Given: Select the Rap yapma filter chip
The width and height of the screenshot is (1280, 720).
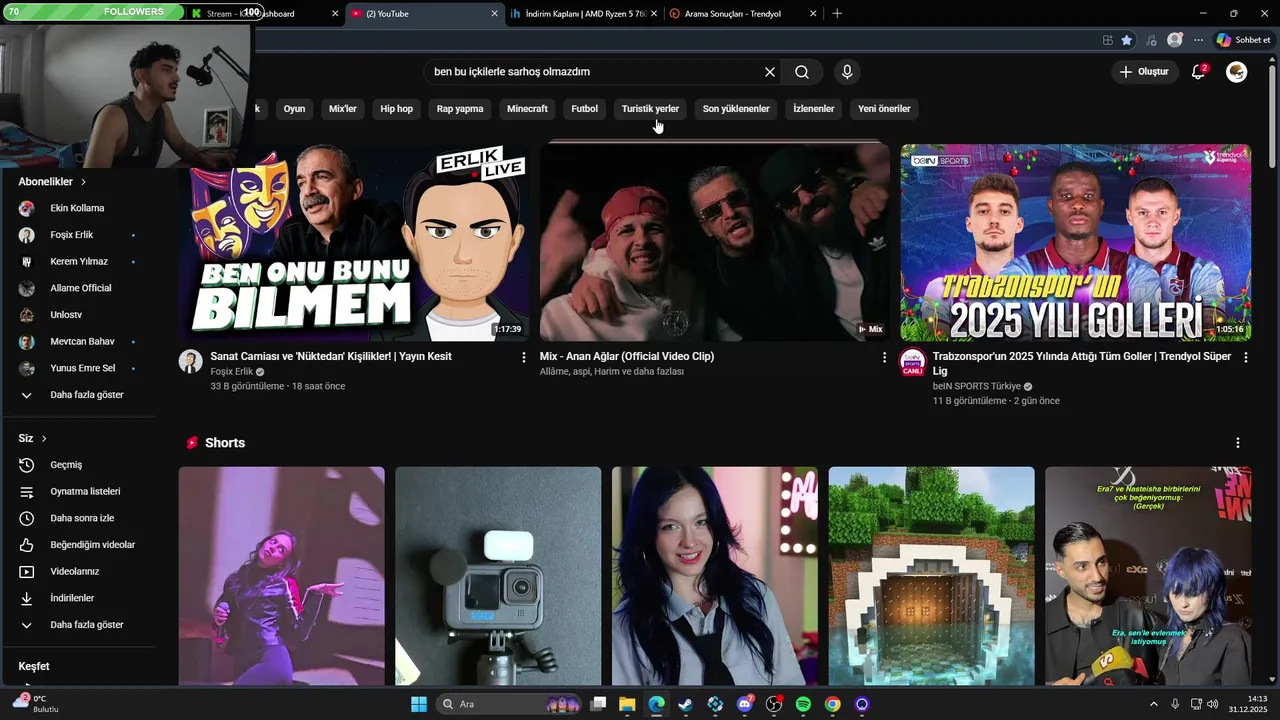Looking at the screenshot, I should pyautogui.click(x=460, y=109).
